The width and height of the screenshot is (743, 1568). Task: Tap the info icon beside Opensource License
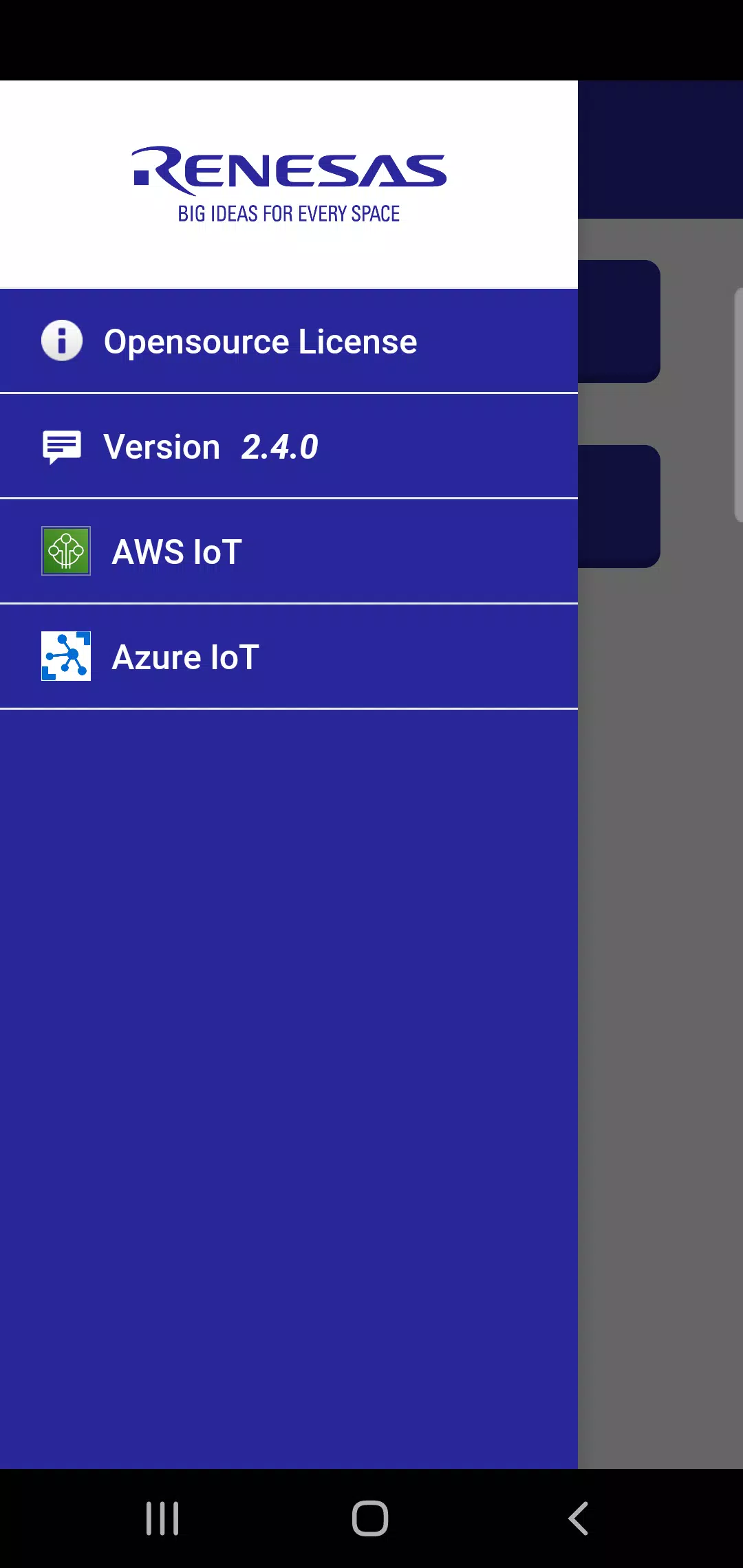pos(62,340)
